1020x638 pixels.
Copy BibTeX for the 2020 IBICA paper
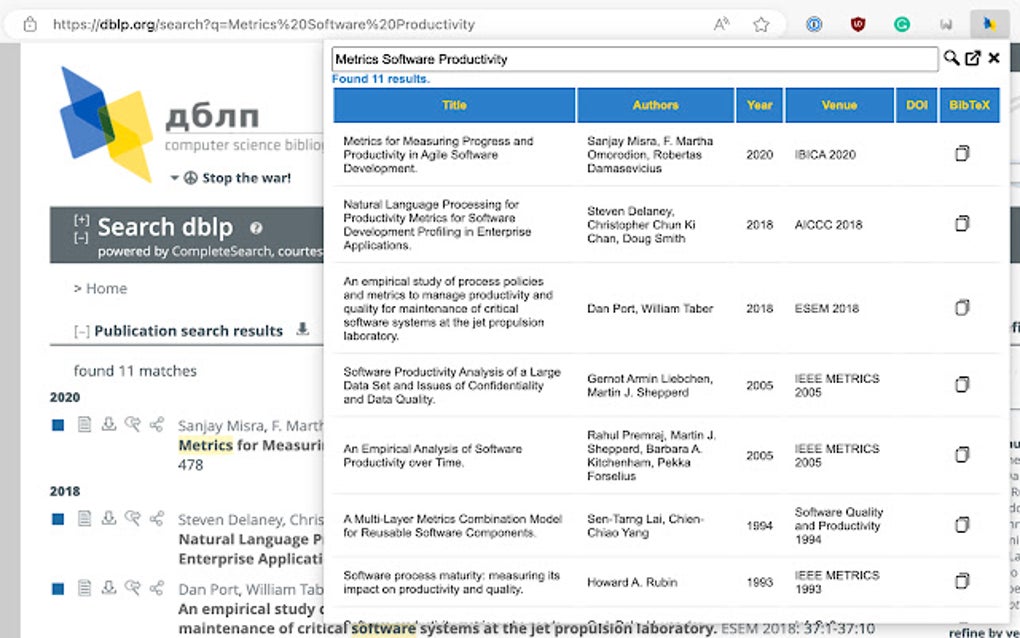click(x=961, y=153)
